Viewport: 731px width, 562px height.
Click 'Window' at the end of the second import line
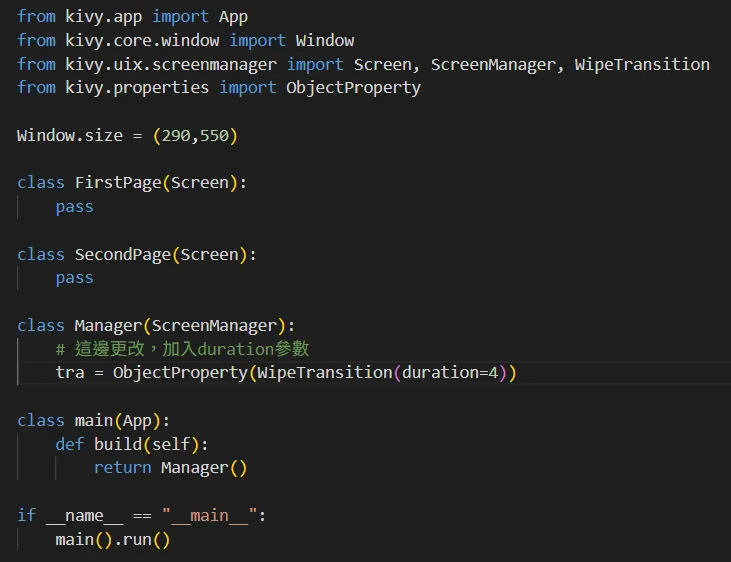pyautogui.click(x=325, y=41)
